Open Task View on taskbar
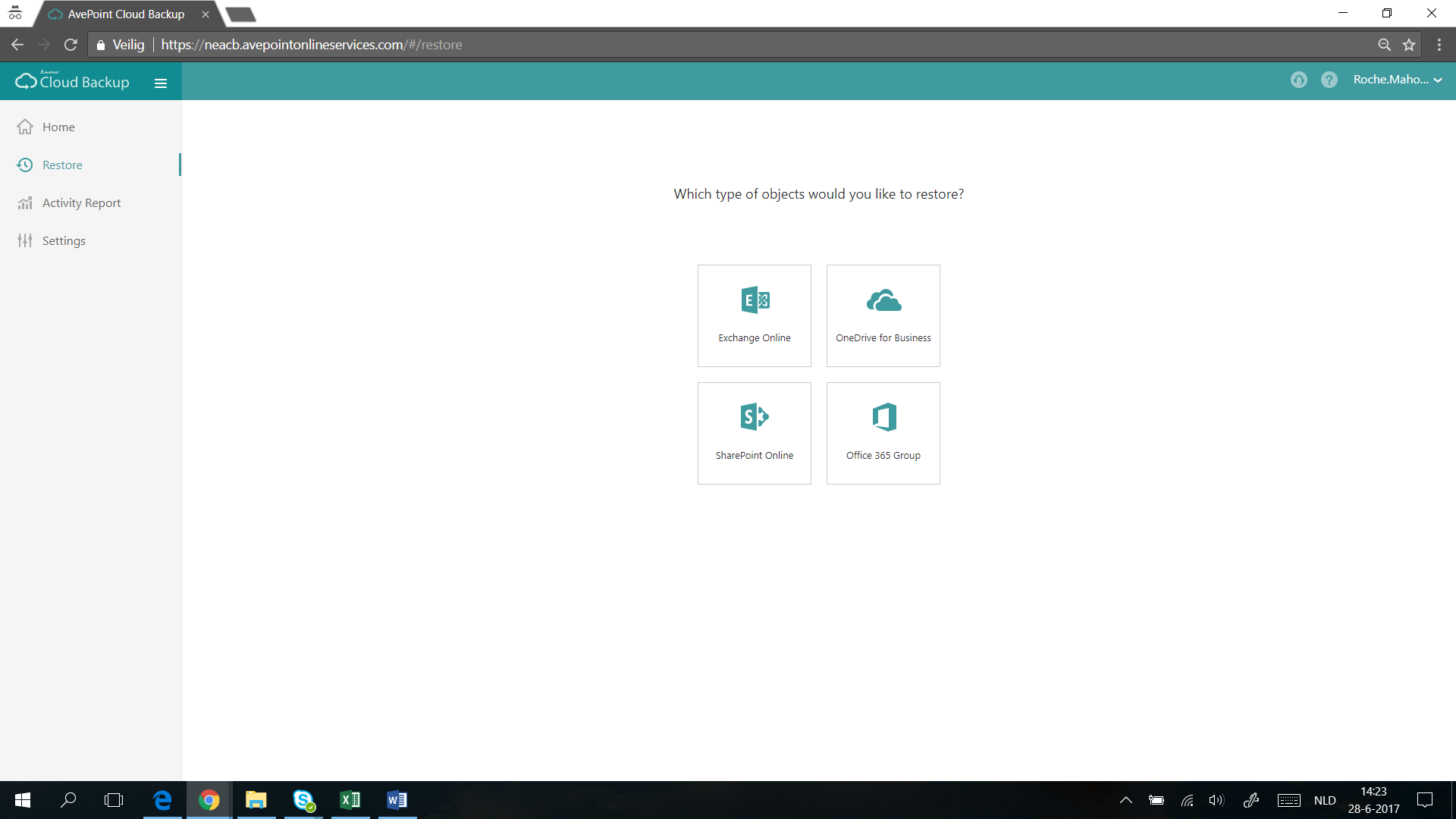Viewport: 1456px width, 819px height. point(114,800)
